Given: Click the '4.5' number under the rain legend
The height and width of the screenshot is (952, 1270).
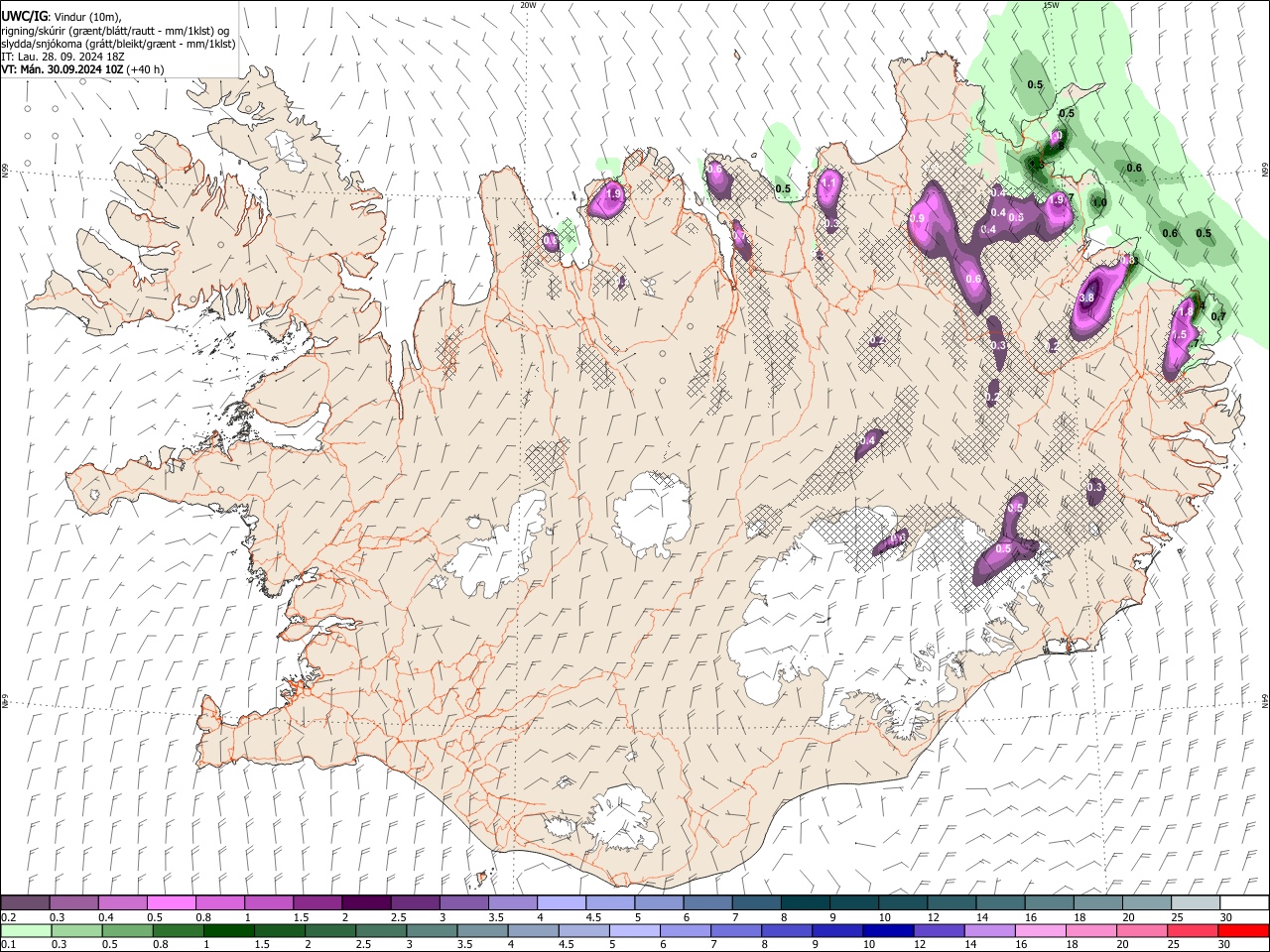Looking at the screenshot, I should point(568,945).
